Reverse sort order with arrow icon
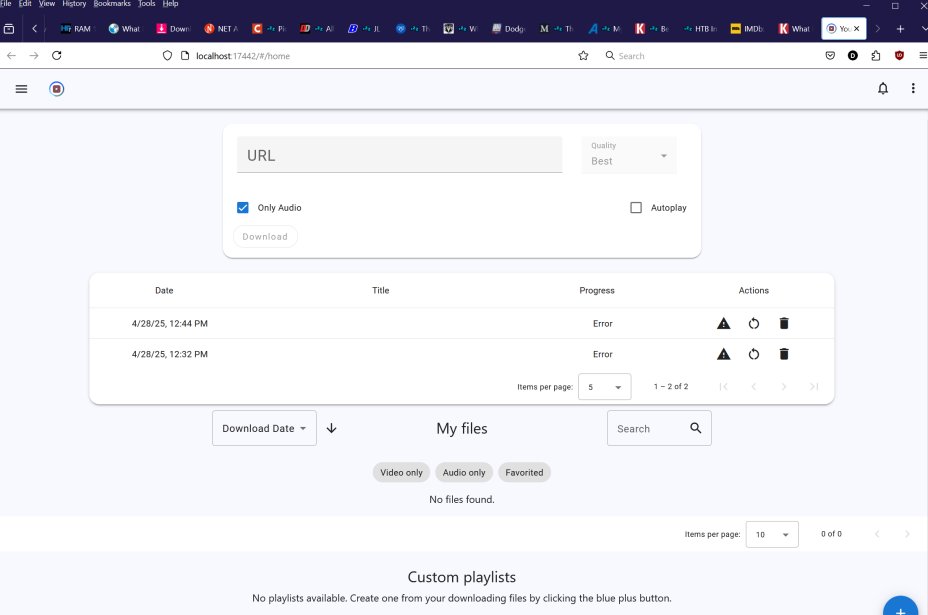The height and width of the screenshot is (615, 928). [x=332, y=428]
